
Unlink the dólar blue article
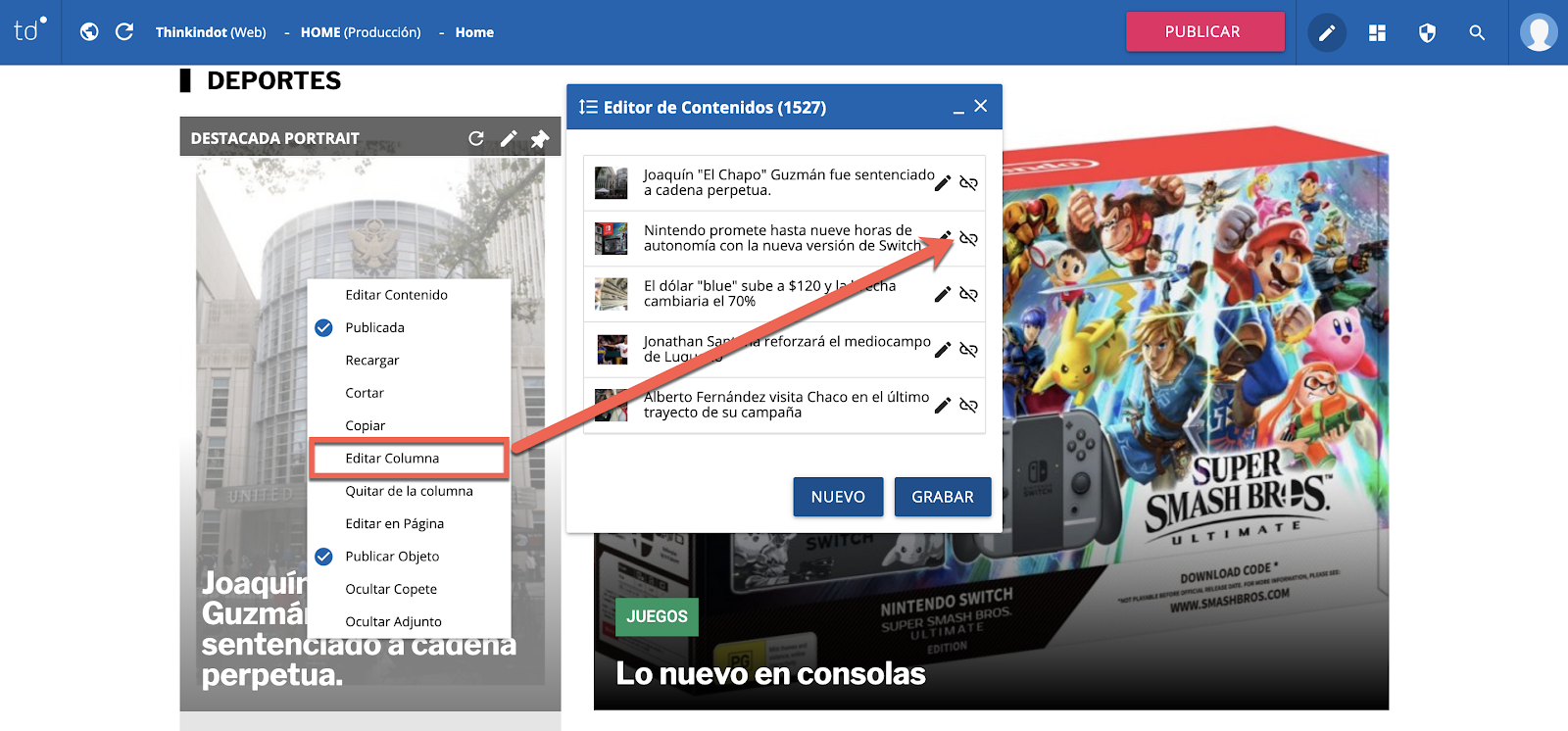click(x=968, y=294)
